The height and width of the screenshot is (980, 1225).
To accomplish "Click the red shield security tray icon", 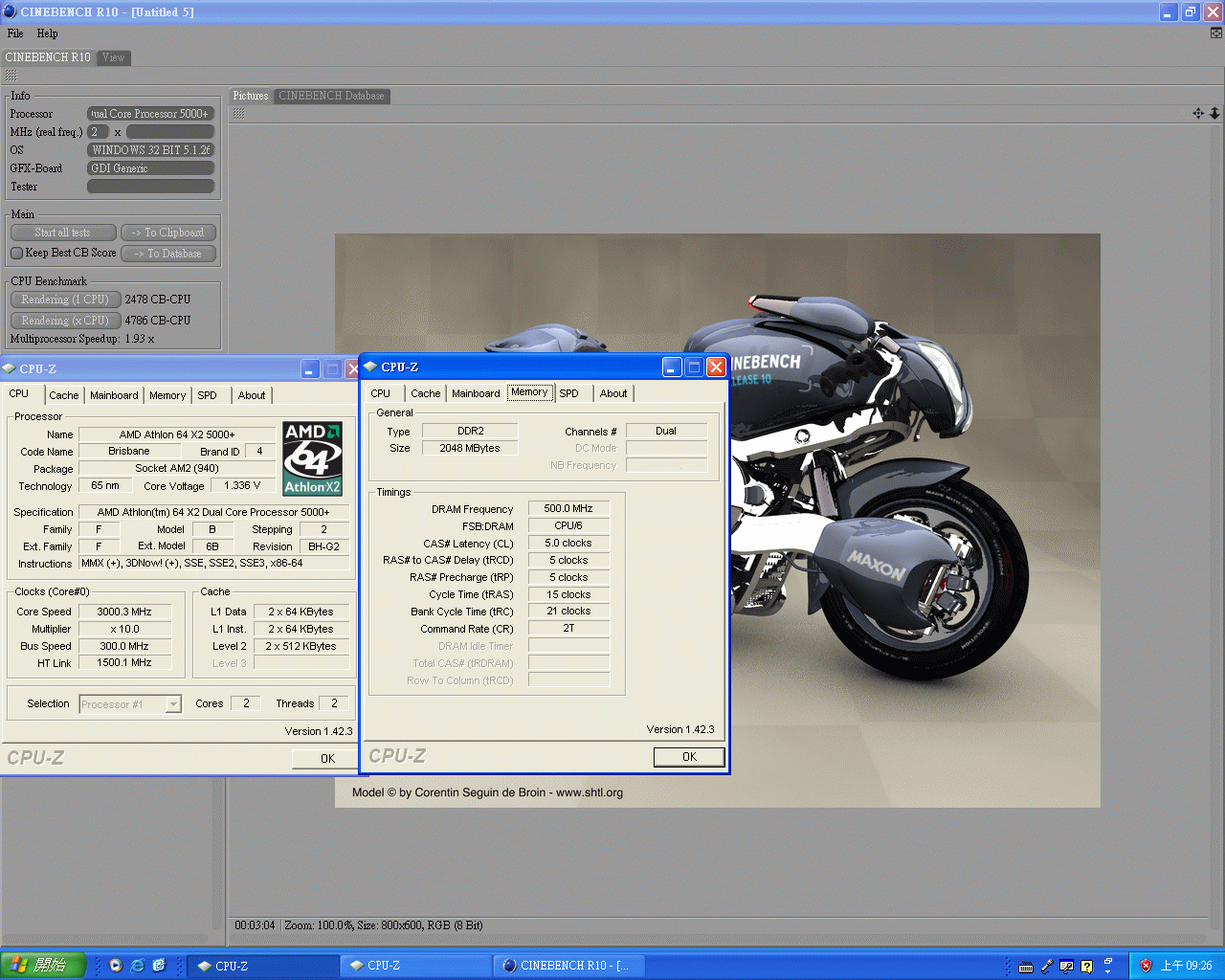I will coord(1146,966).
